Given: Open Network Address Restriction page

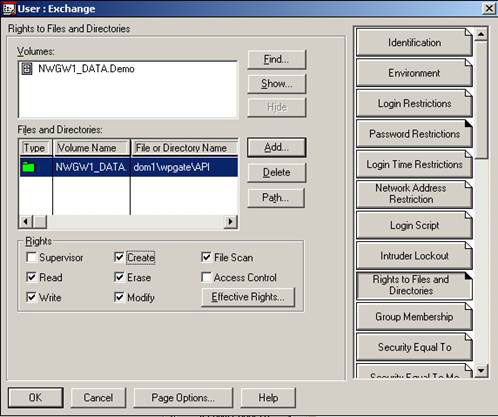Looking at the screenshot, I should coord(414,195).
